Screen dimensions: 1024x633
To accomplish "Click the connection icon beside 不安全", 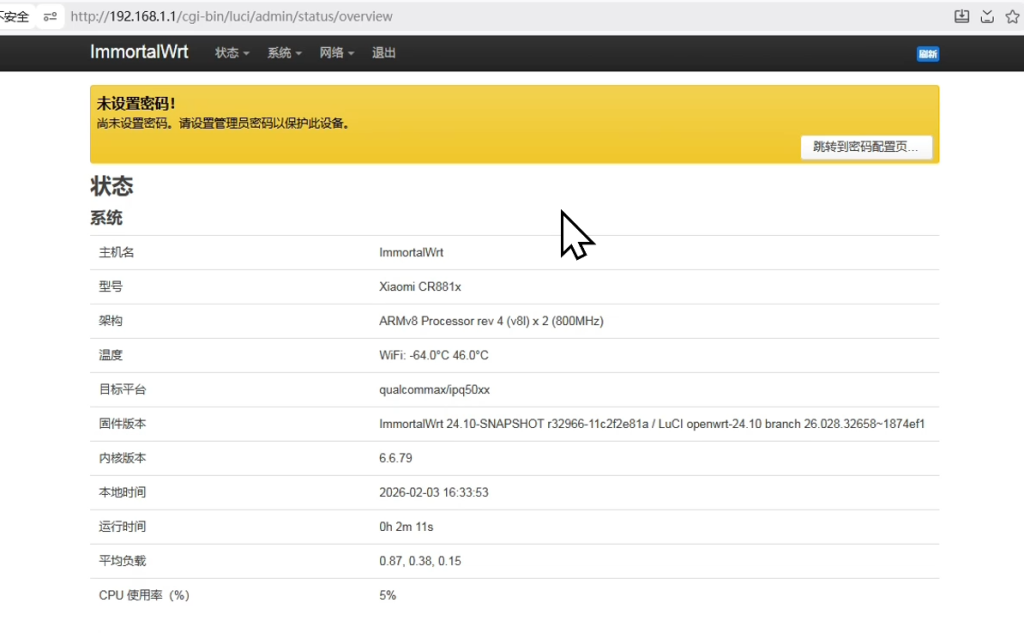I will [x=52, y=16].
